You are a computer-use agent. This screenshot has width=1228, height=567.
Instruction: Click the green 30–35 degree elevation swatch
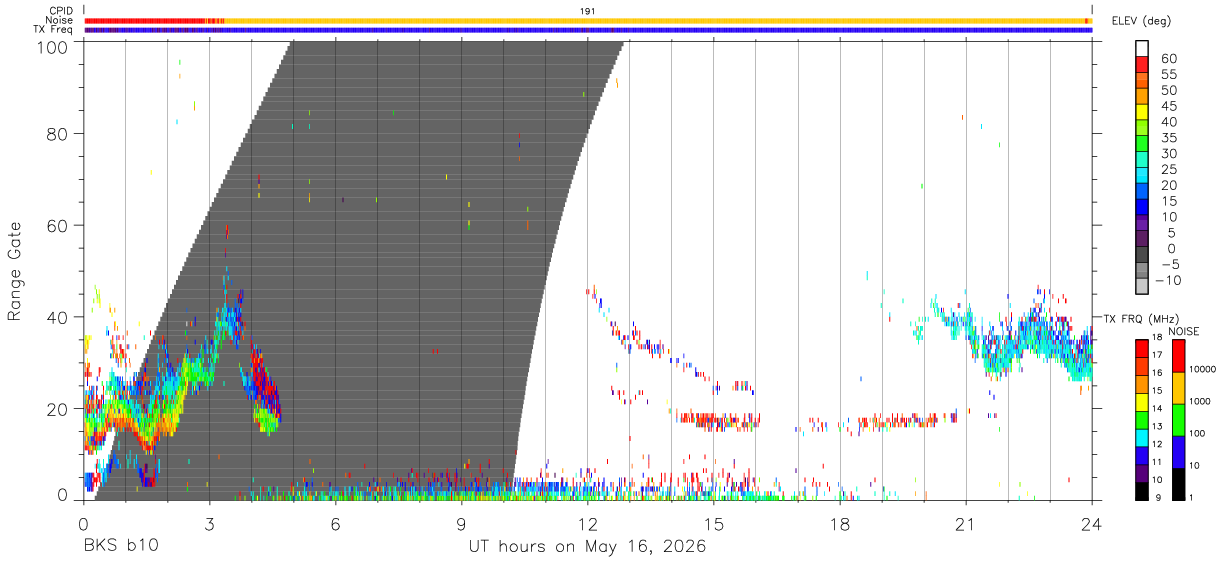click(1142, 144)
